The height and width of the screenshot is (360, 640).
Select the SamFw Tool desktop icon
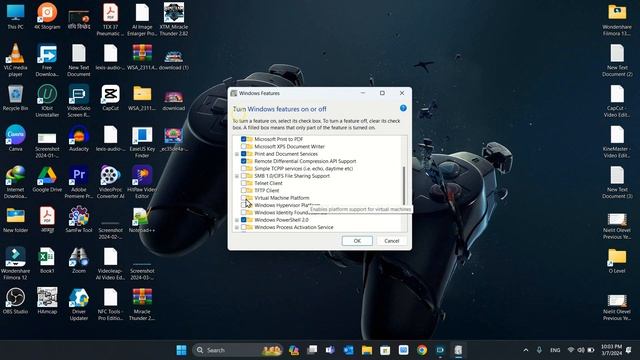click(x=79, y=220)
